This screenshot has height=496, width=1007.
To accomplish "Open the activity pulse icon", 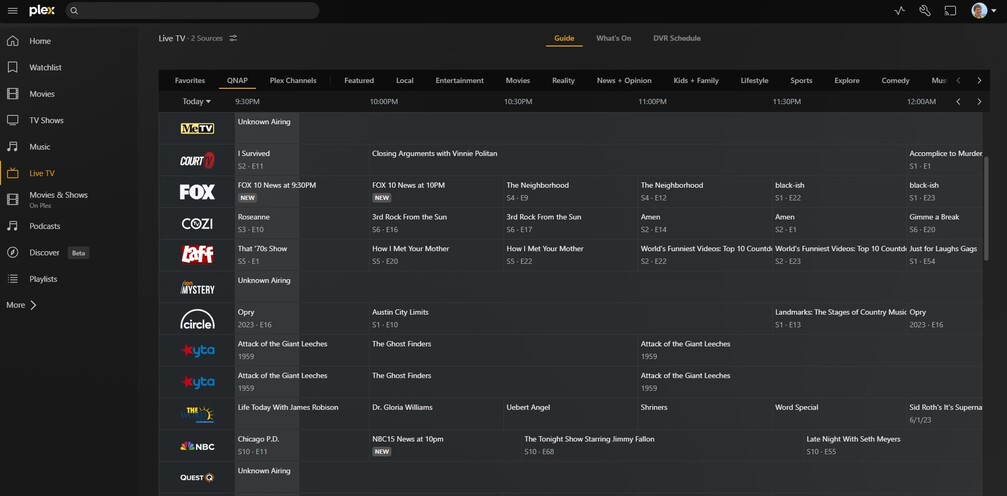I will [x=899, y=11].
